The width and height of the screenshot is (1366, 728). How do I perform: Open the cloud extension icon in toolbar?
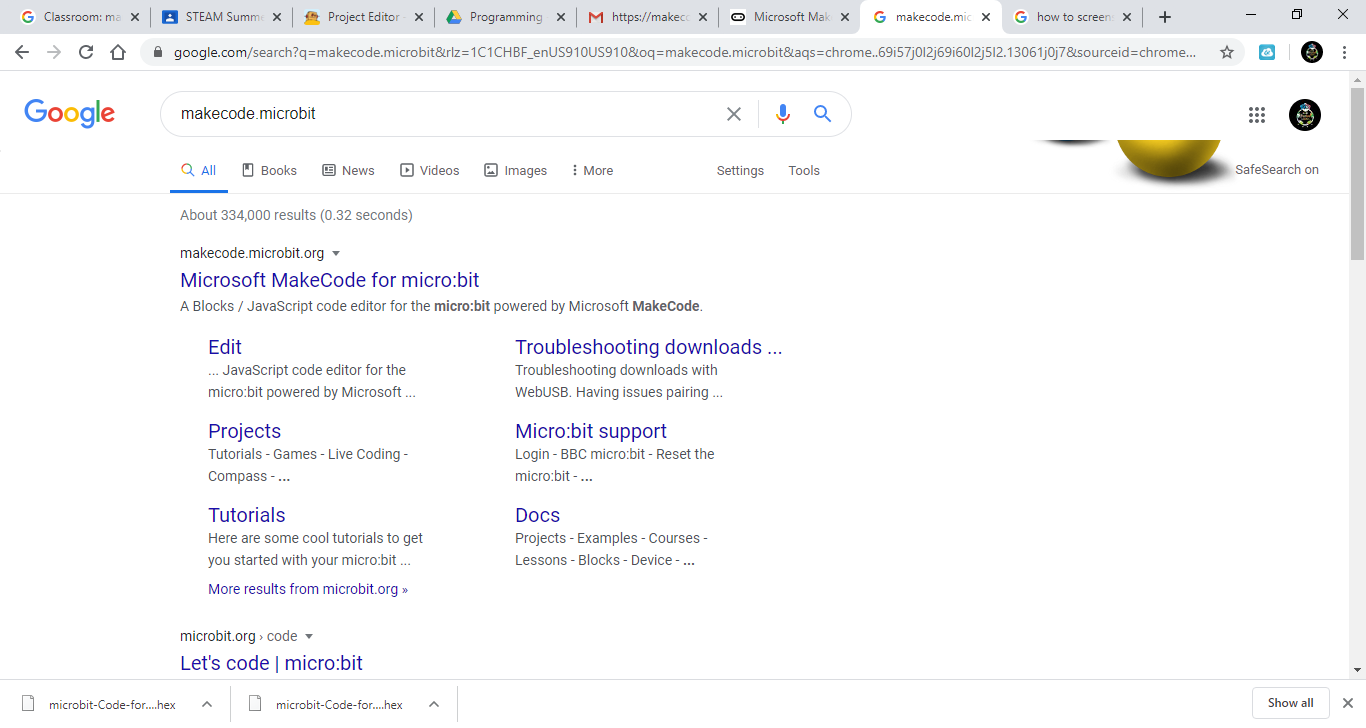1267,53
